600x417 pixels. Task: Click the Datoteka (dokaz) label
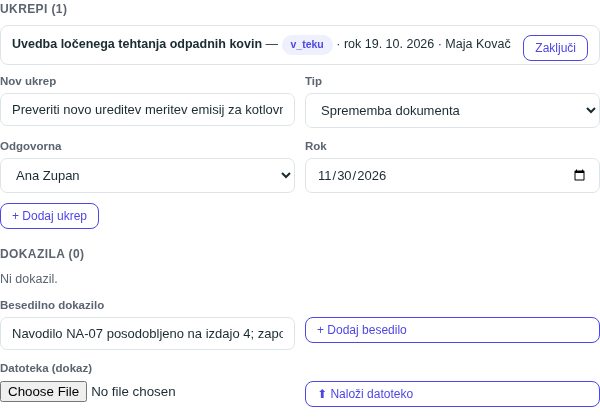click(x=46, y=368)
